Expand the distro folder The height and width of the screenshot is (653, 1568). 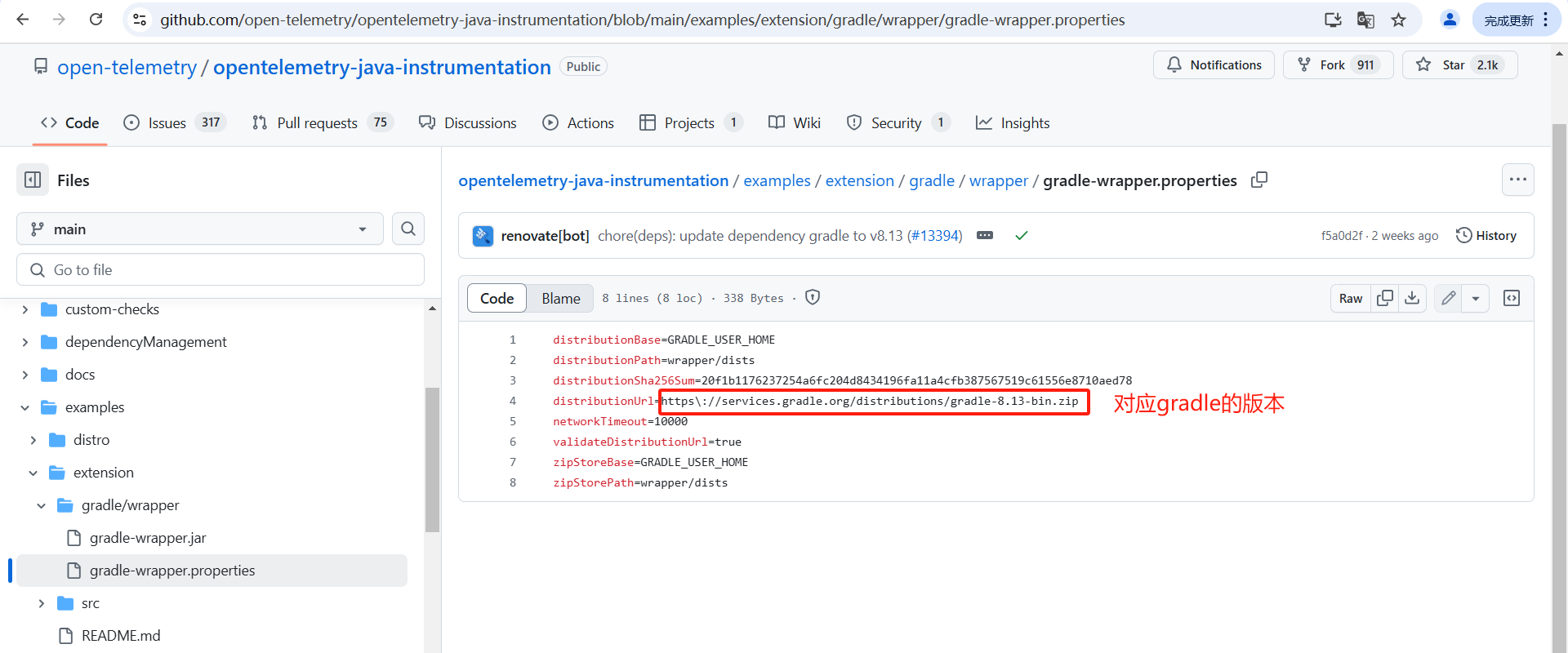coord(33,440)
